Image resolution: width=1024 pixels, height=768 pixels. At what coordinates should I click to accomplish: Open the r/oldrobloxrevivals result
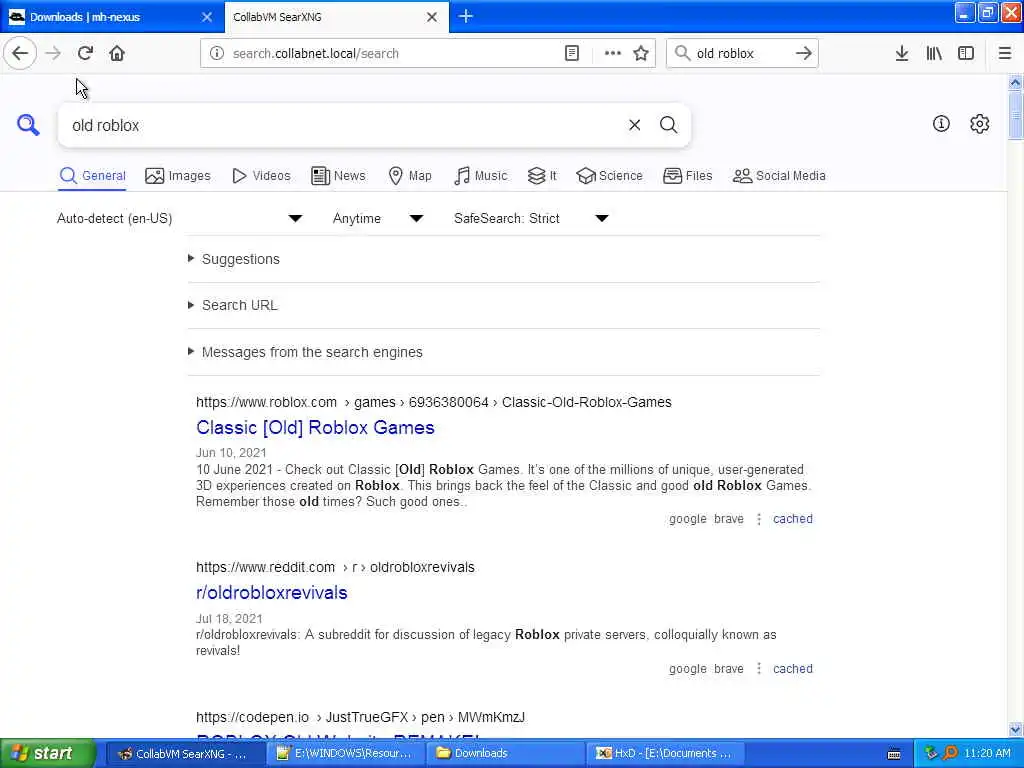(272, 593)
